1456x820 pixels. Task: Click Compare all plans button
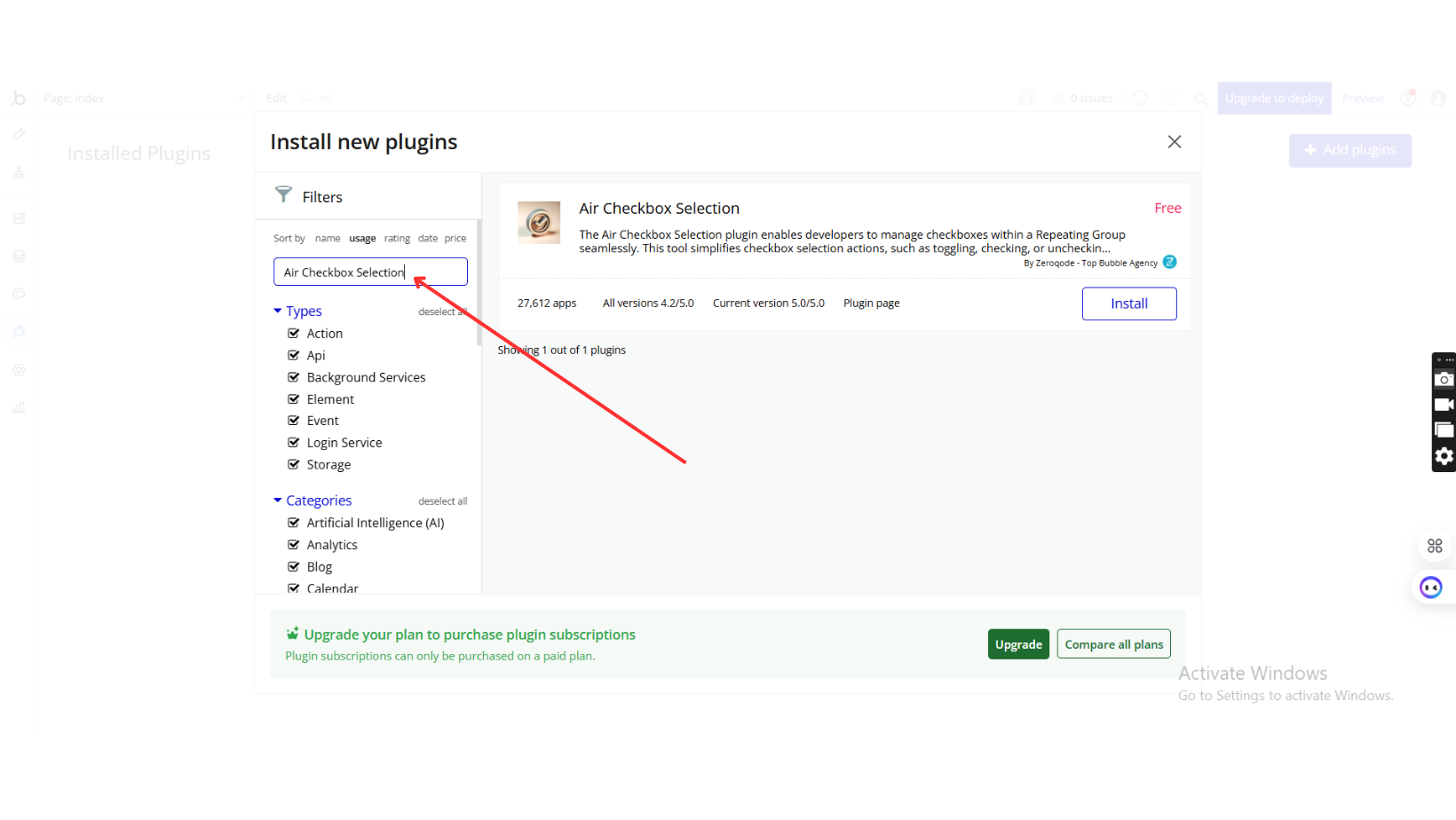pyautogui.click(x=1113, y=644)
